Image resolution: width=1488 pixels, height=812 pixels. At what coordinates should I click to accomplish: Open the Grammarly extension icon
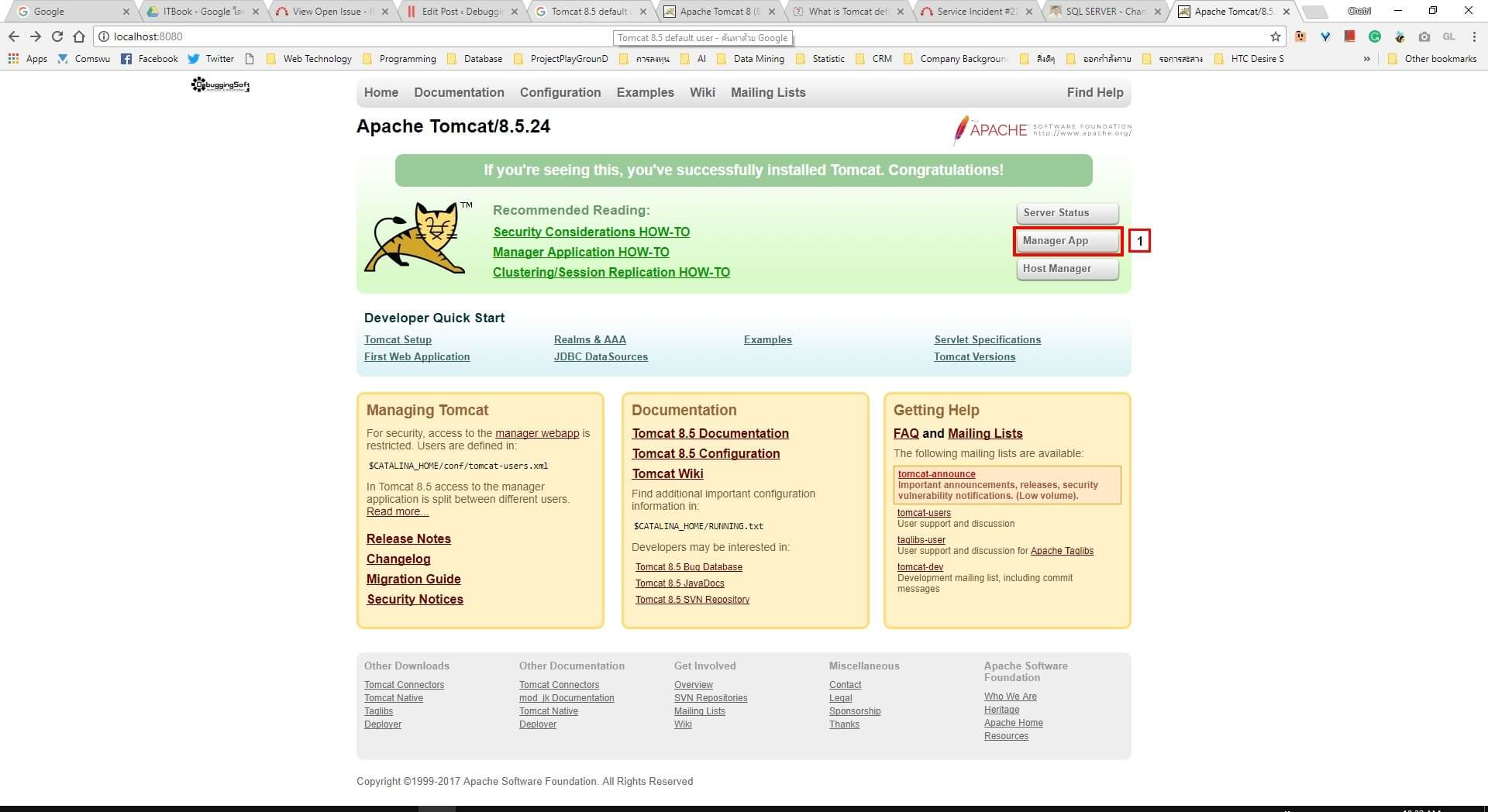click(1375, 36)
